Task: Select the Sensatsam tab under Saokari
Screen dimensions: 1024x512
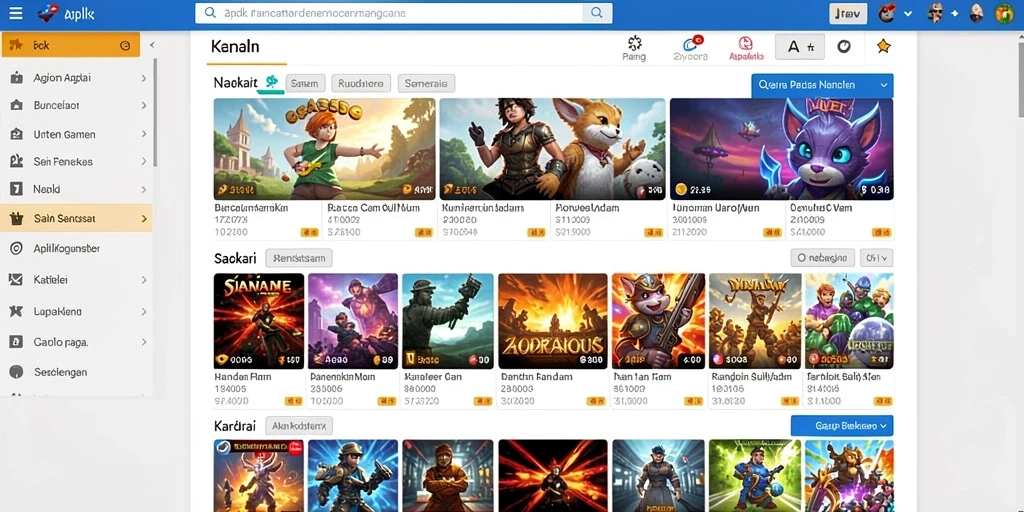Action: 299,258
